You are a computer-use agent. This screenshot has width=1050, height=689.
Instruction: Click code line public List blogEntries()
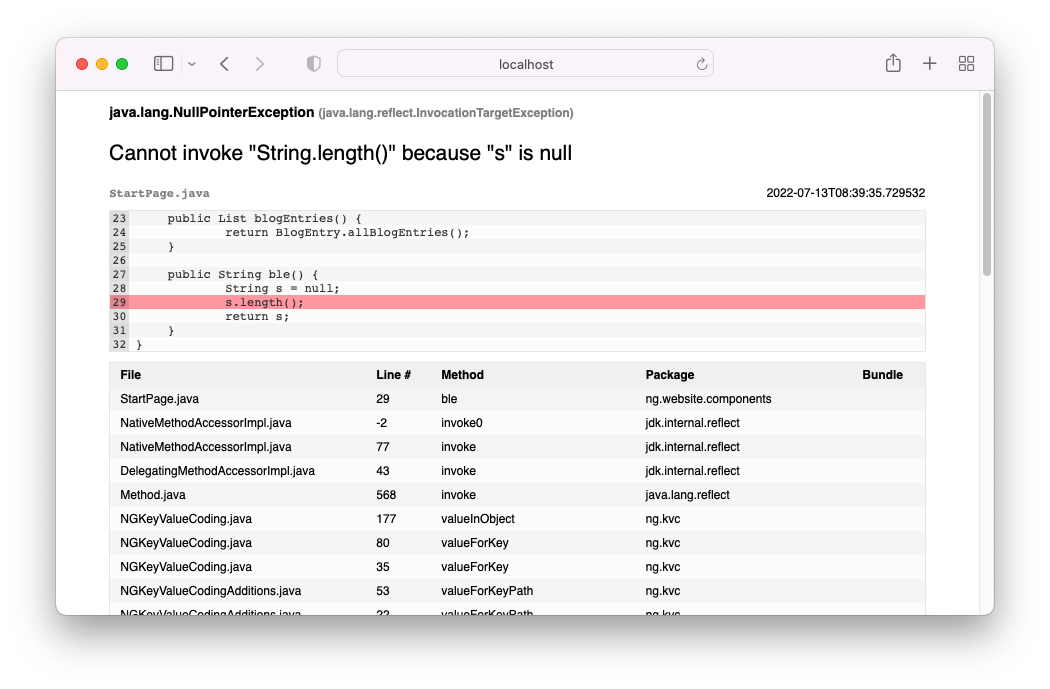[265, 218]
